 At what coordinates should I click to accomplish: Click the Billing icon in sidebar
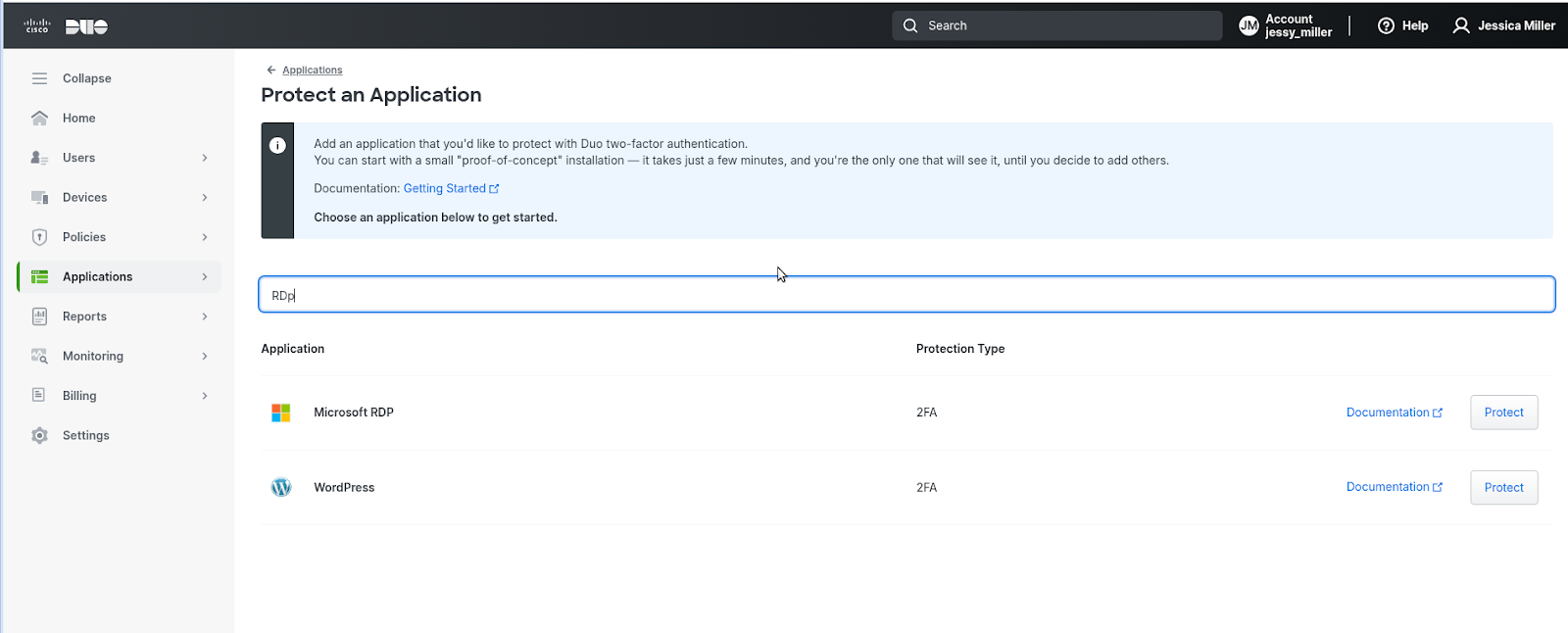point(39,396)
